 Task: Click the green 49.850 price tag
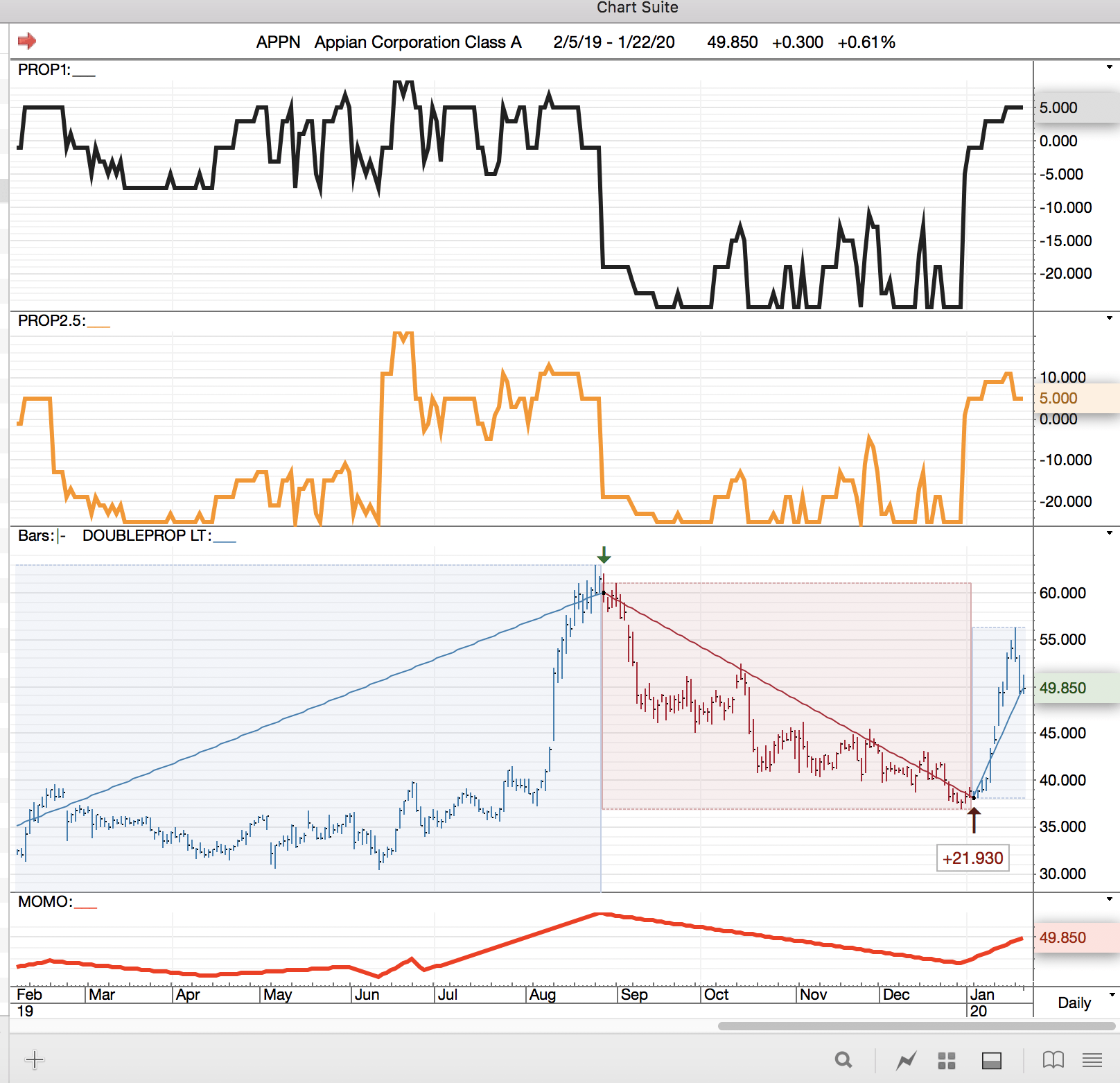[x=1076, y=688]
